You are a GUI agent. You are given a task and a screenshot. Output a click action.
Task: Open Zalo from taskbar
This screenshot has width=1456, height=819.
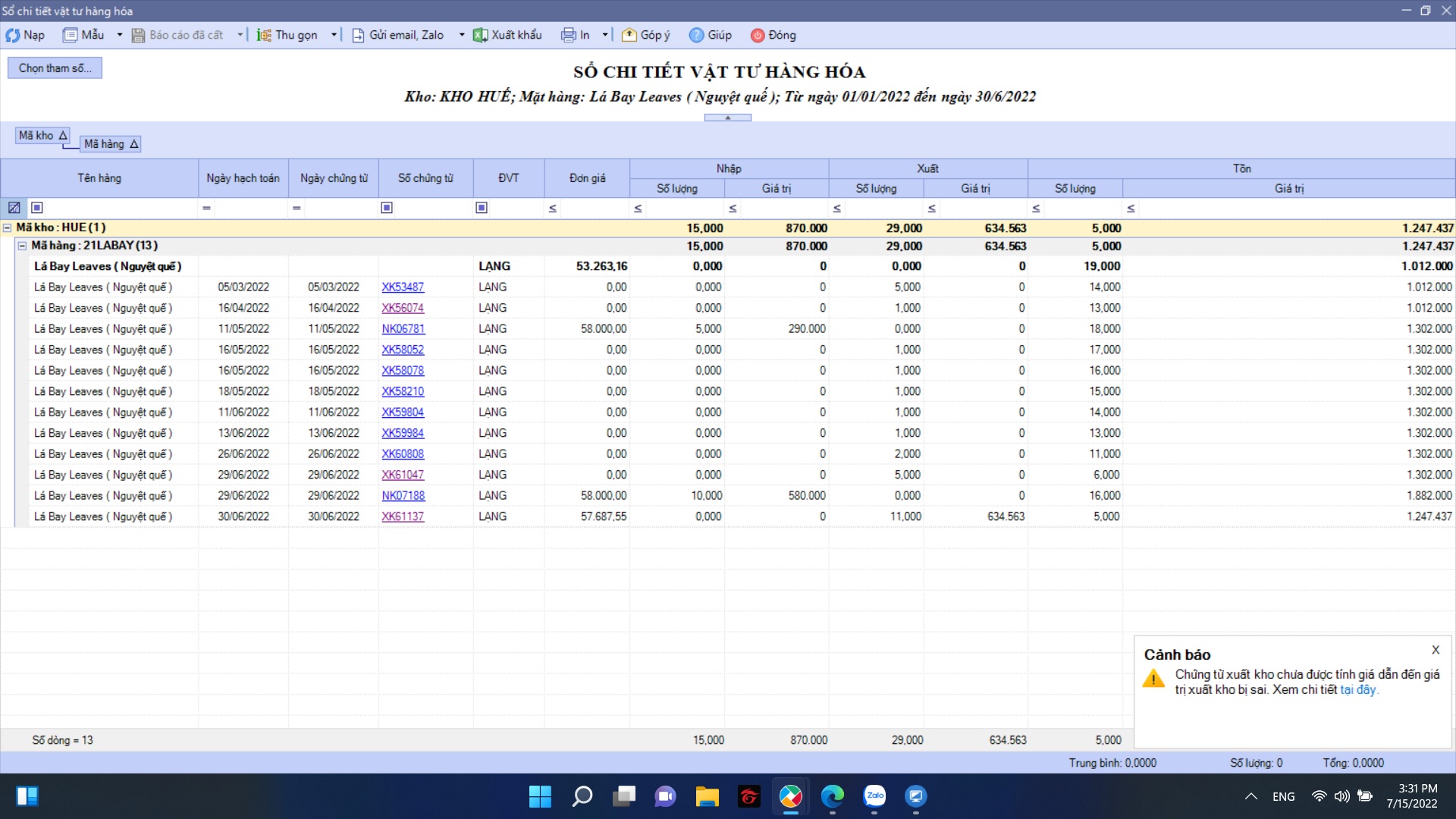pyautogui.click(x=874, y=796)
